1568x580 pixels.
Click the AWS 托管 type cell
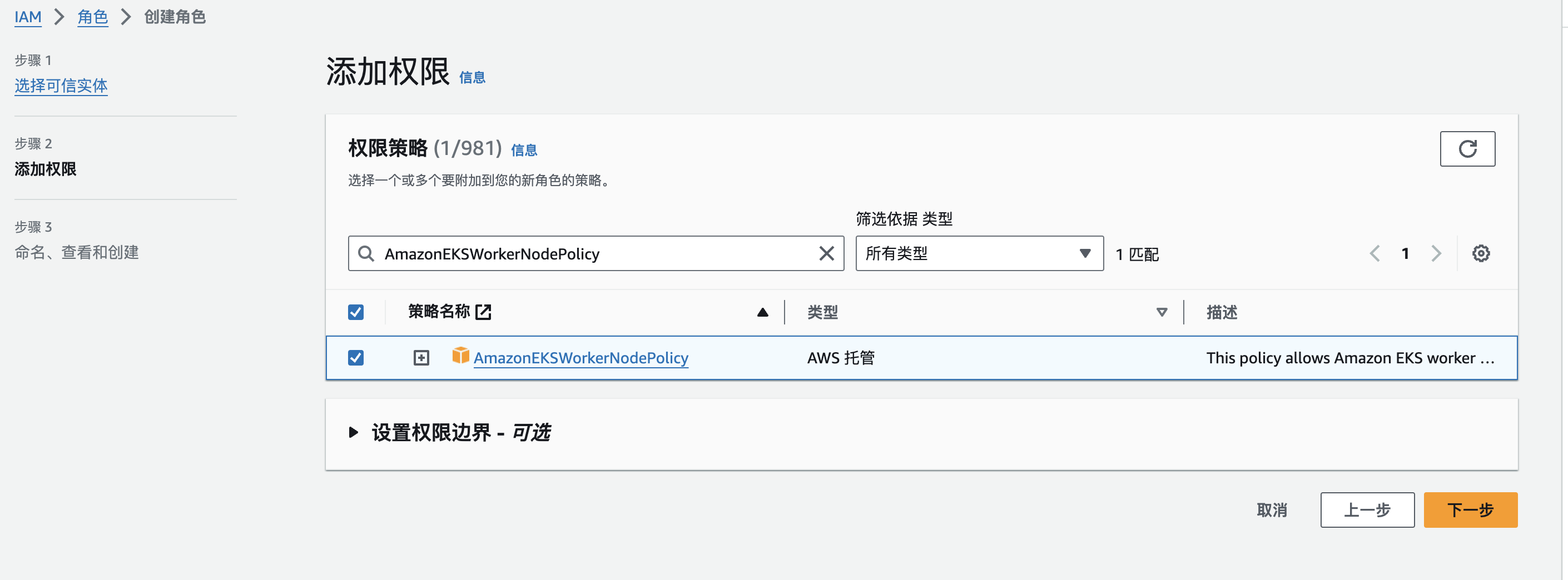(841, 358)
